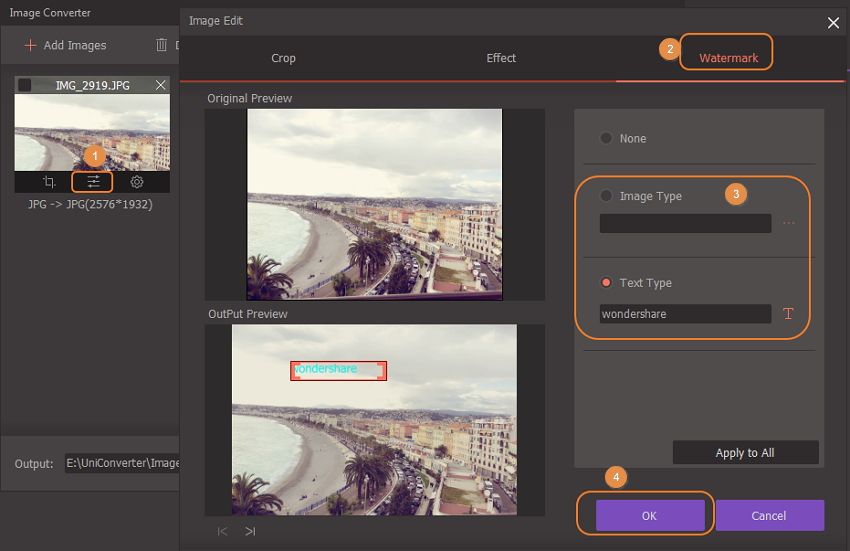Screen dimensions: 850x551
Task: Open the effect adjustment sliders icon
Action: pos(93,182)
